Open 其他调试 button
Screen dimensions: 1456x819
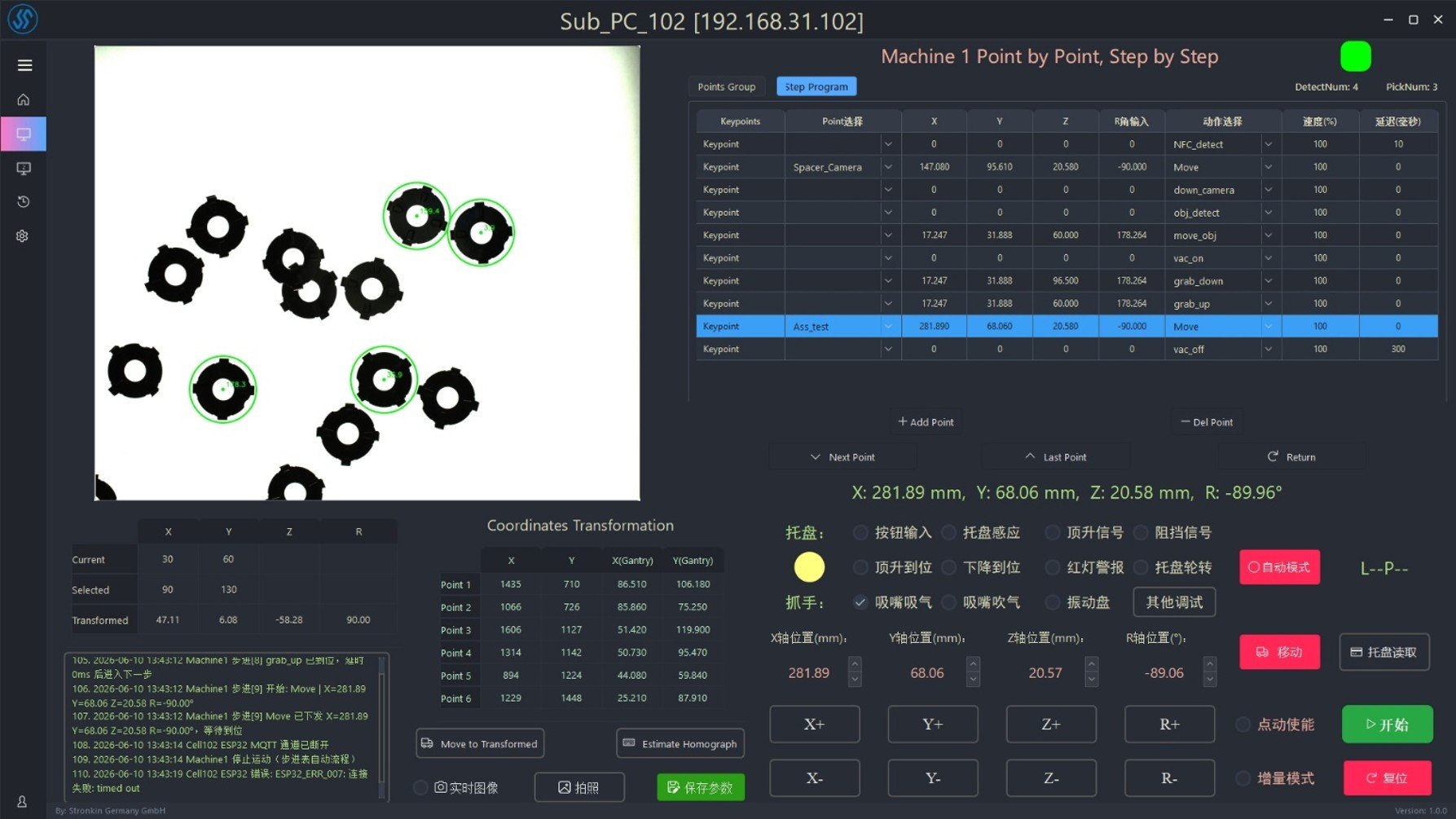(1174, 602)
